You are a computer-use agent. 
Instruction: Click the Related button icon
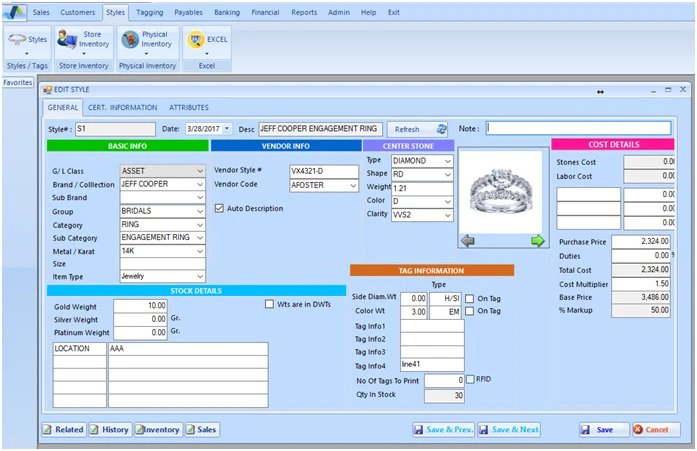click(x=48, y=430)
